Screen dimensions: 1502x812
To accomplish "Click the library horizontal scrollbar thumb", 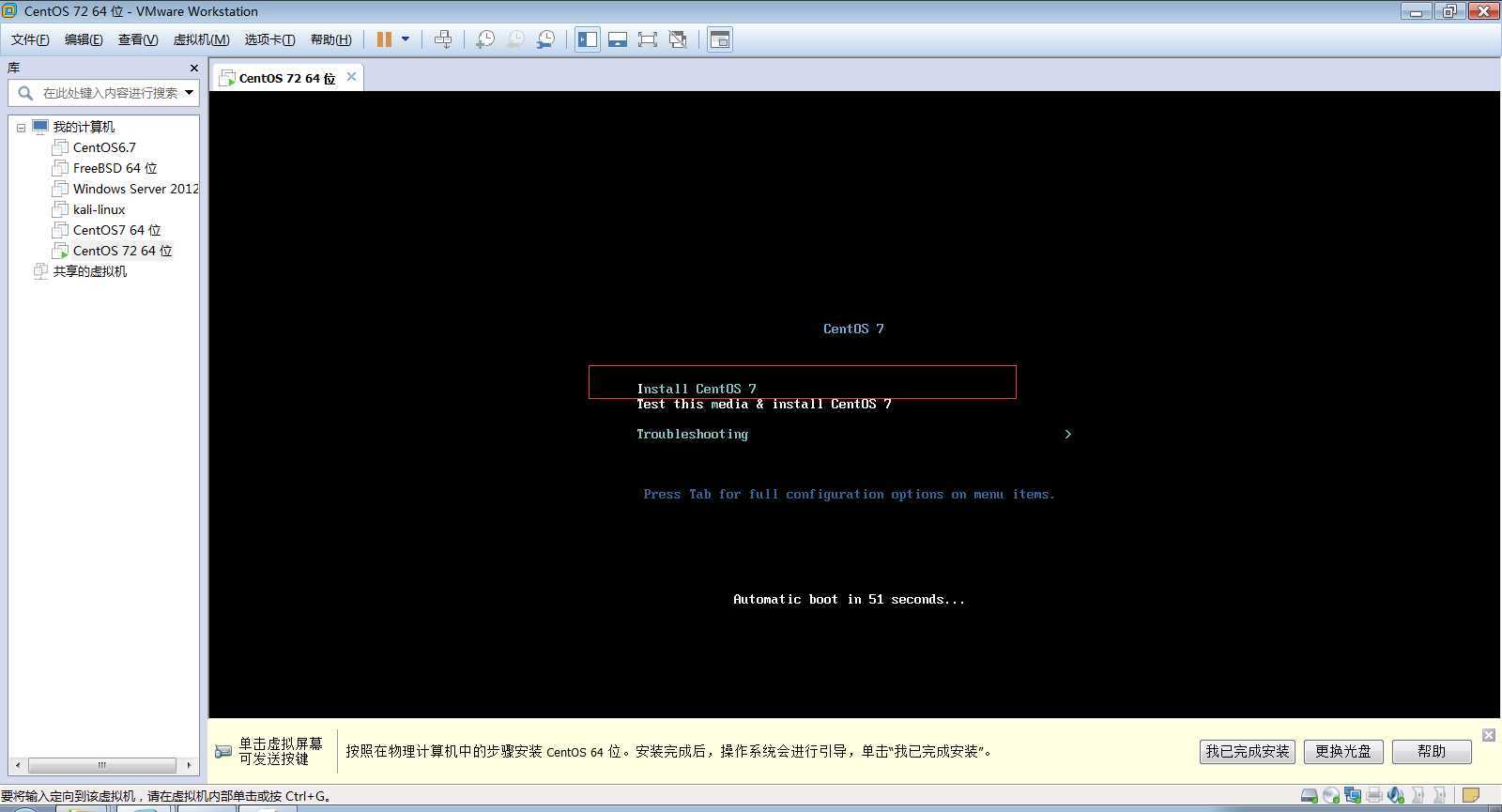I will tap(101, 765).
